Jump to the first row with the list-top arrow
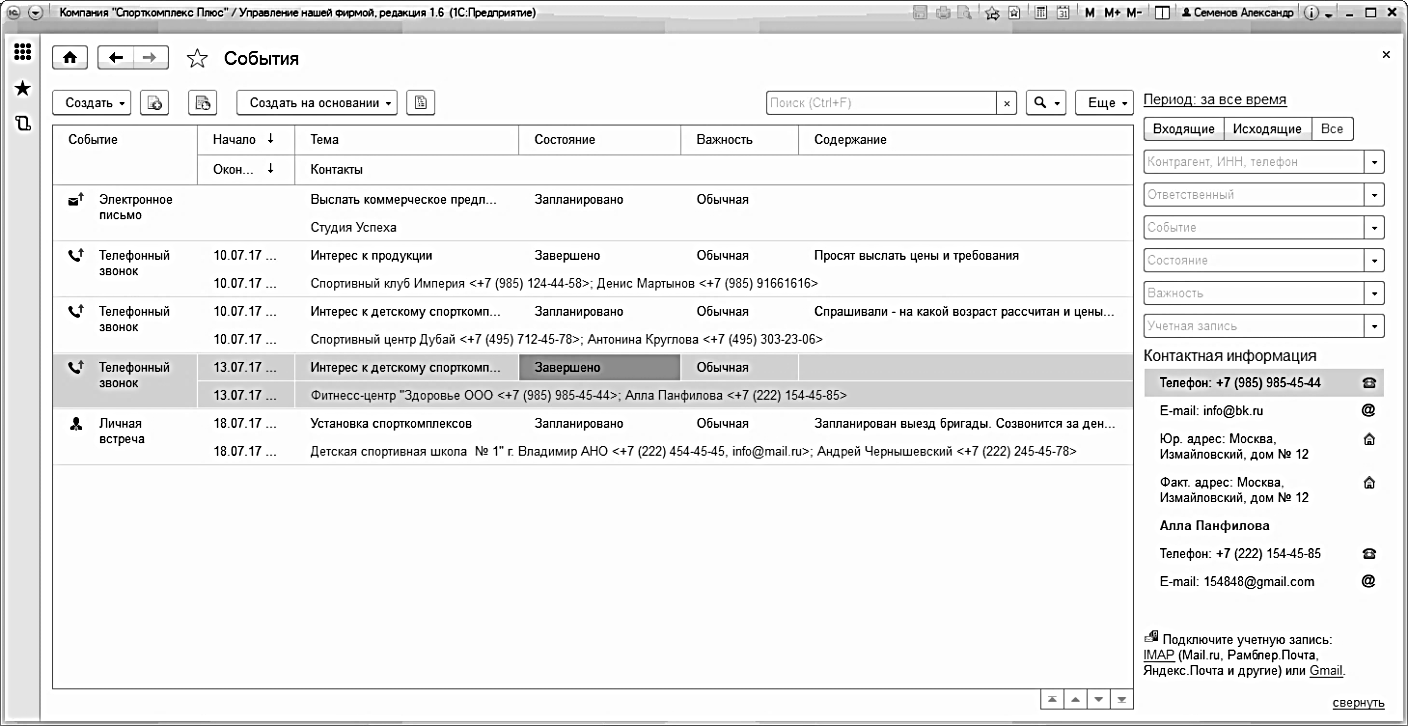The height and width of the screenshot is (726, 1408). (x=1051, y=699)
